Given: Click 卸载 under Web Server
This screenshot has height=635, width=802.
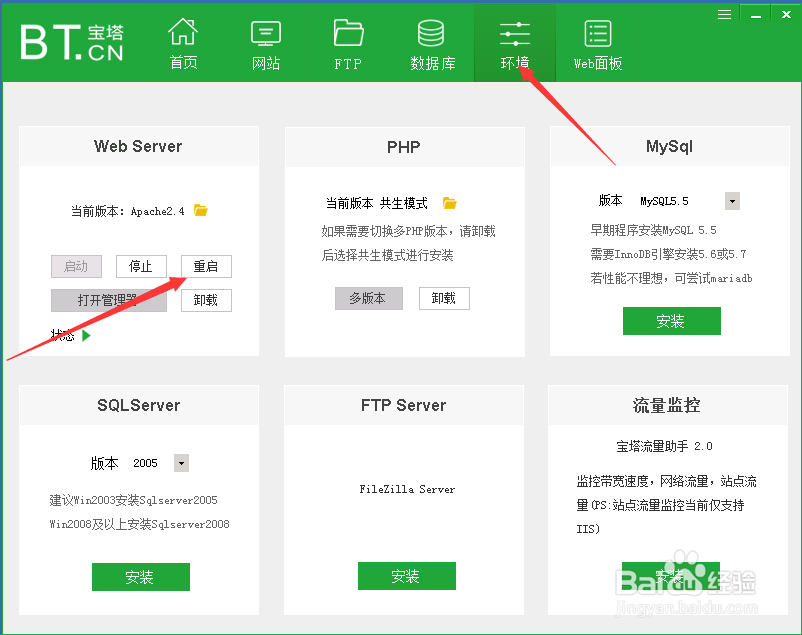Looking at the screenshot, I should point(206,300).
